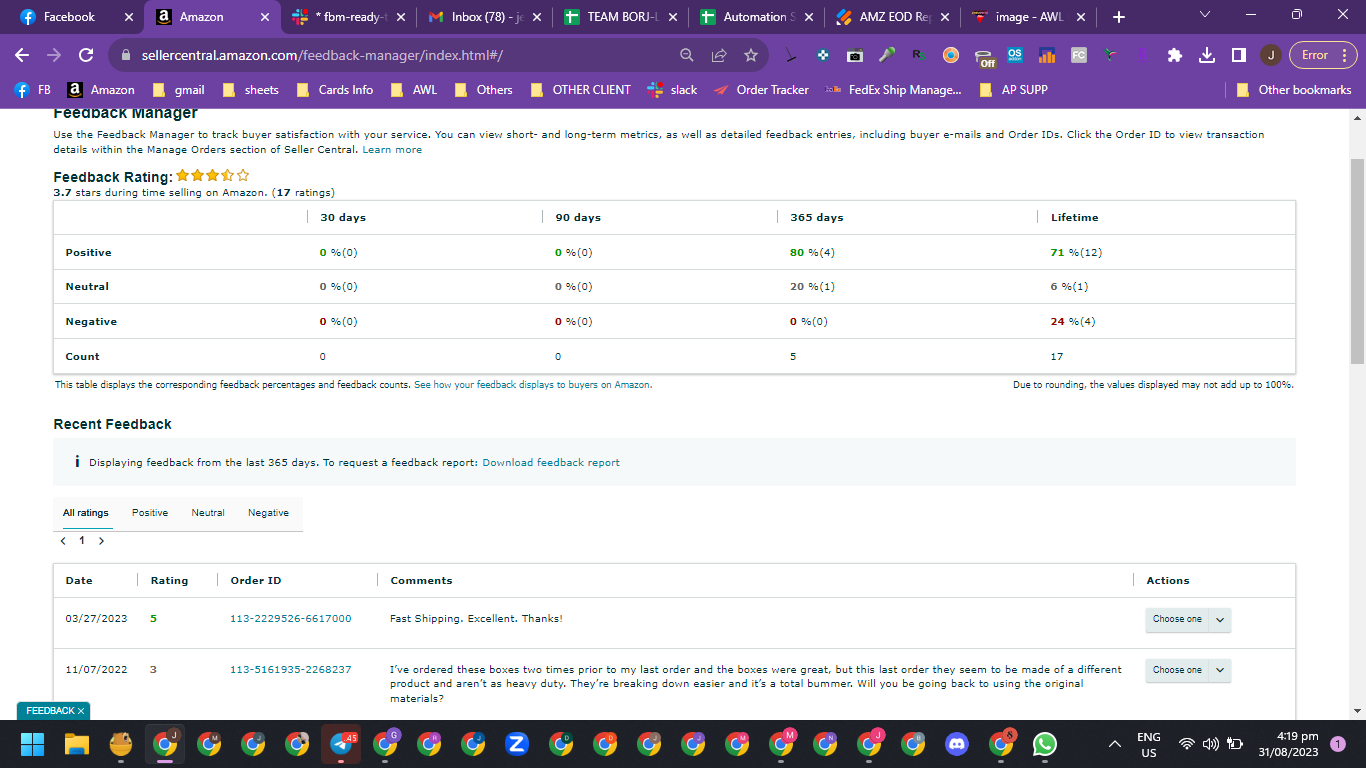The height and width of the screenshot is (768, 1366).
Task: Open the AWL bookmark folder
Action: tap(414, 90)
